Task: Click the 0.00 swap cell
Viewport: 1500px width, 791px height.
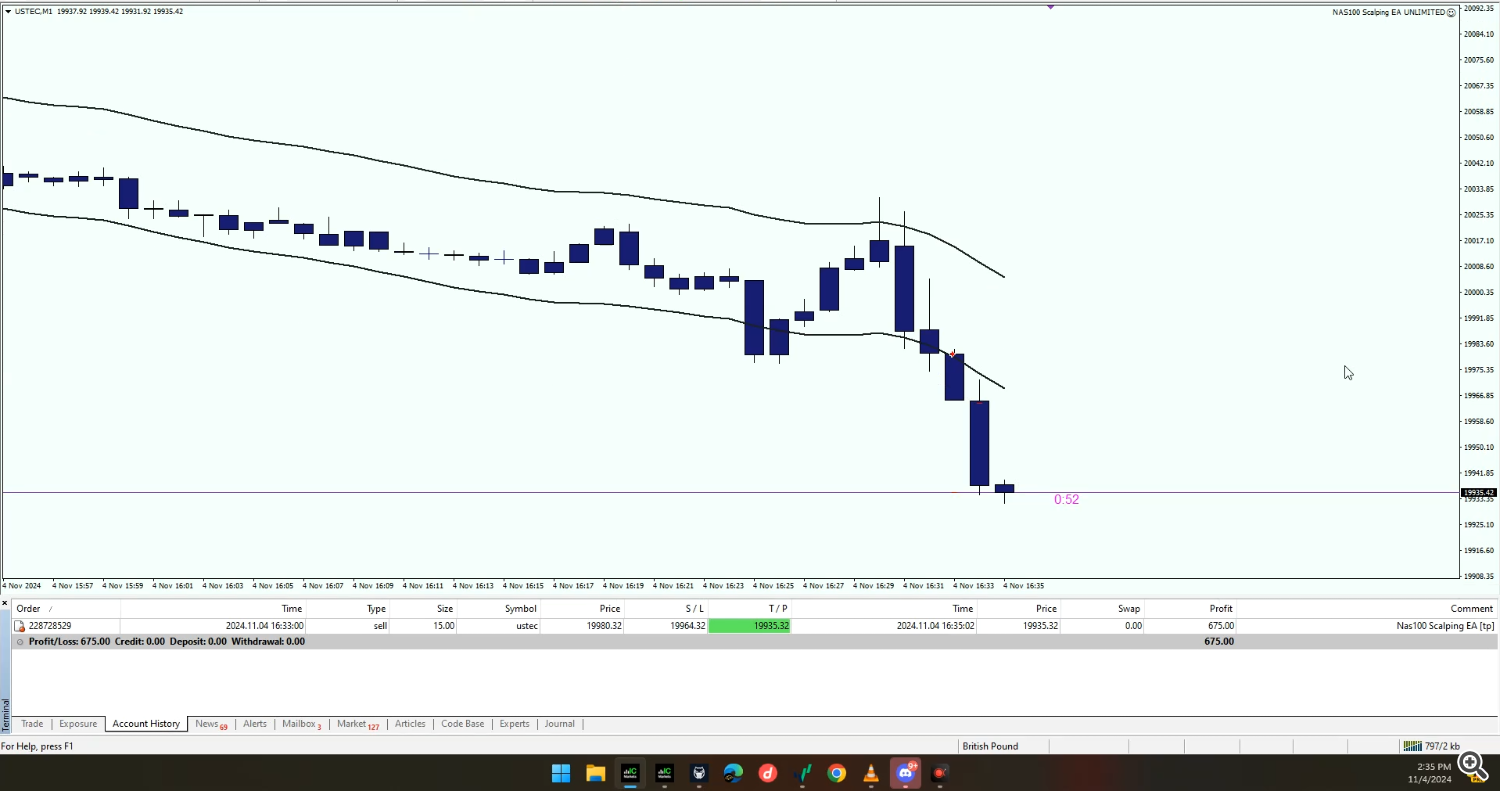Action: click(x=1133, y=626)
